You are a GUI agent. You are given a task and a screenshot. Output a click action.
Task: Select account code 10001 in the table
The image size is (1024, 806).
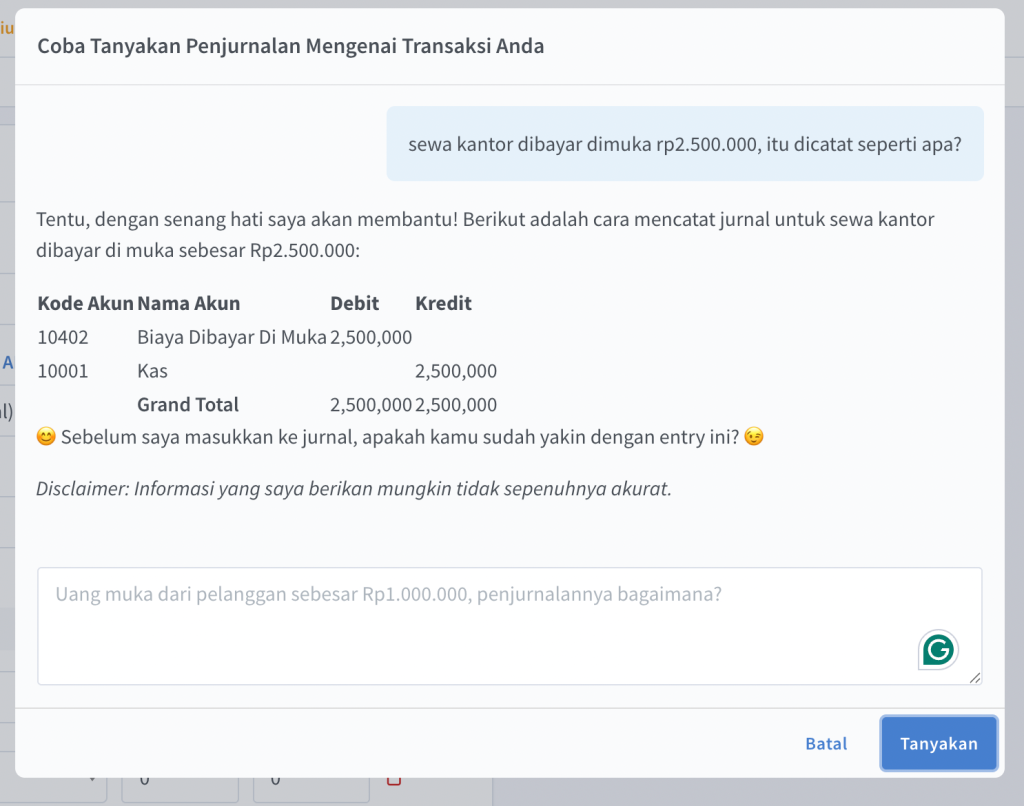coord(63,371)
